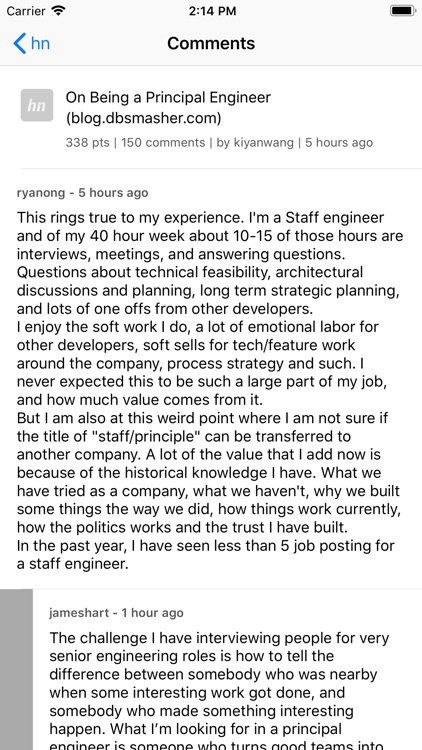Open On Being a Principal Engineer title

point(168,98)
